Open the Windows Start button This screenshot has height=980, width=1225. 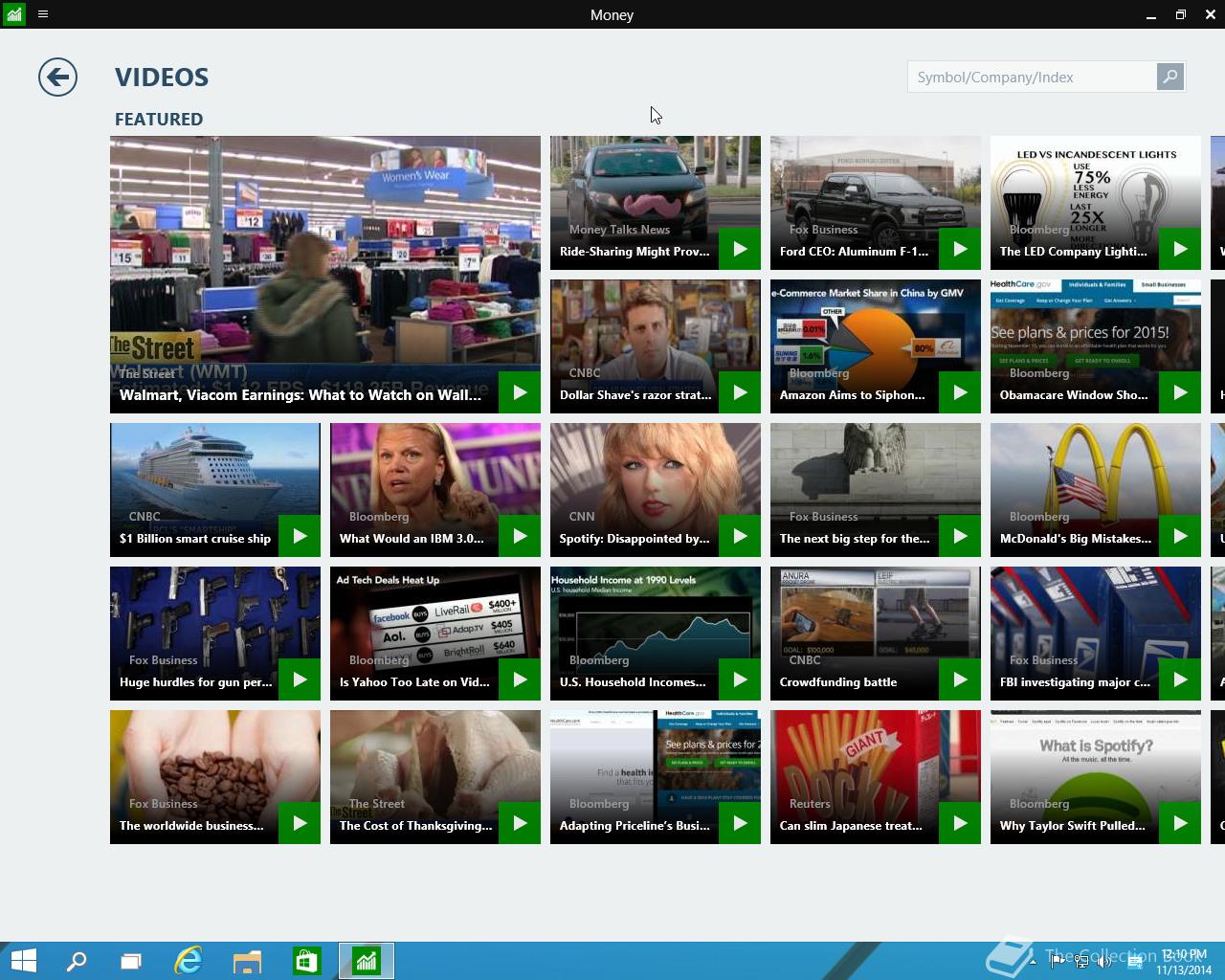(x=23, y=961)
